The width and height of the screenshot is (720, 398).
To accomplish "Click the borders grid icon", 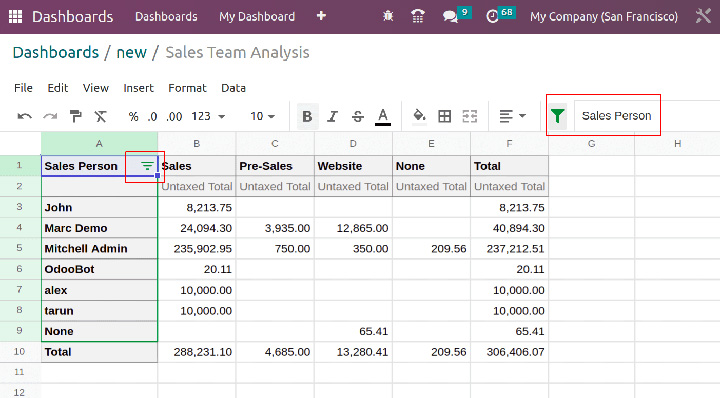I will [444, 116].
